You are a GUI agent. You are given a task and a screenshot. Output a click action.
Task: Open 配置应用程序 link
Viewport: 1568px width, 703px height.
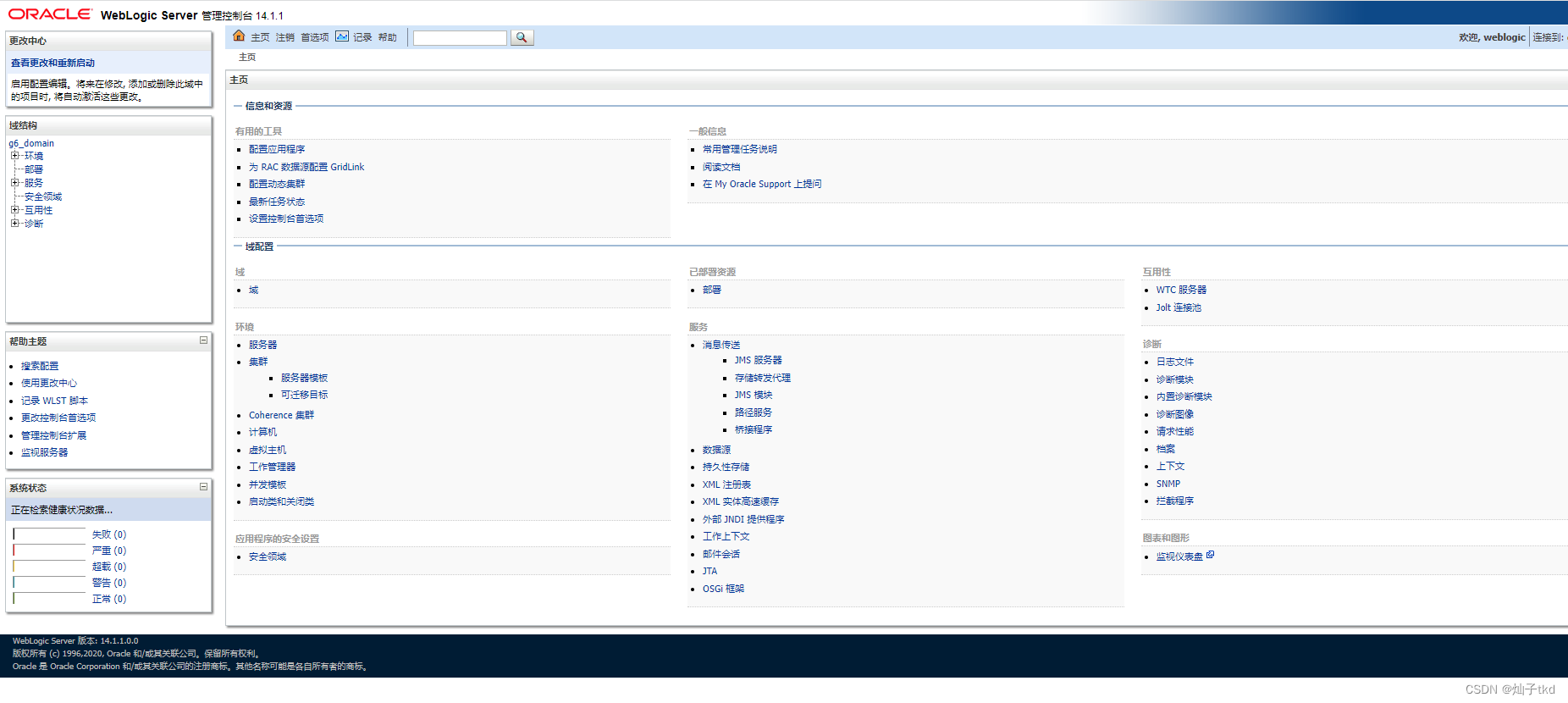[277, 149]
